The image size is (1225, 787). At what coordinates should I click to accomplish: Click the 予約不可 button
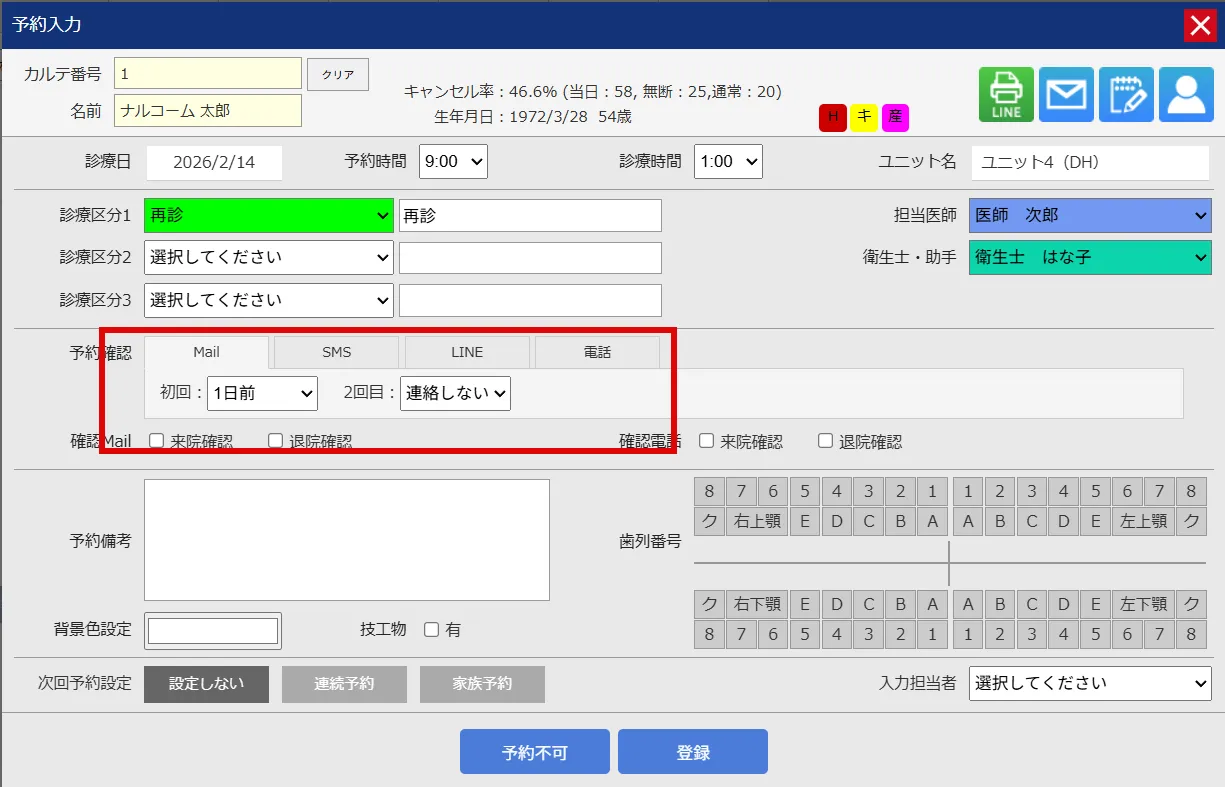534,752
